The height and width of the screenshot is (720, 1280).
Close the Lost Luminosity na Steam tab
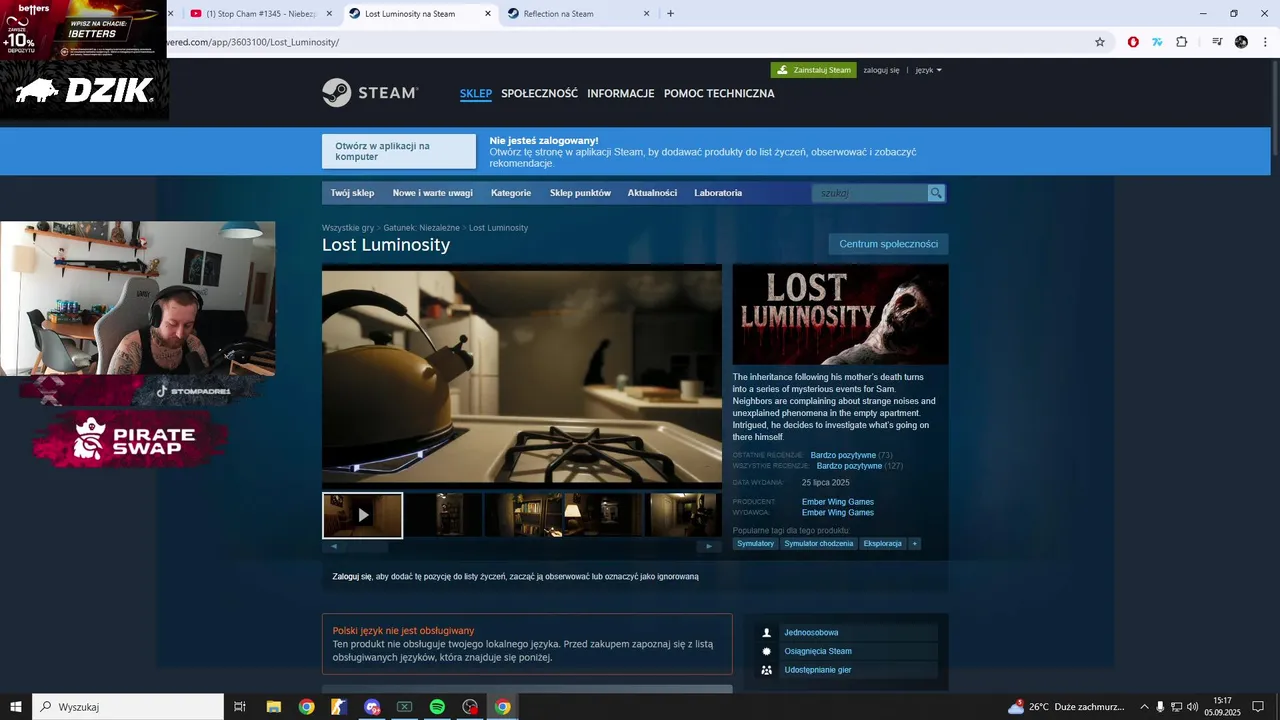488,14
